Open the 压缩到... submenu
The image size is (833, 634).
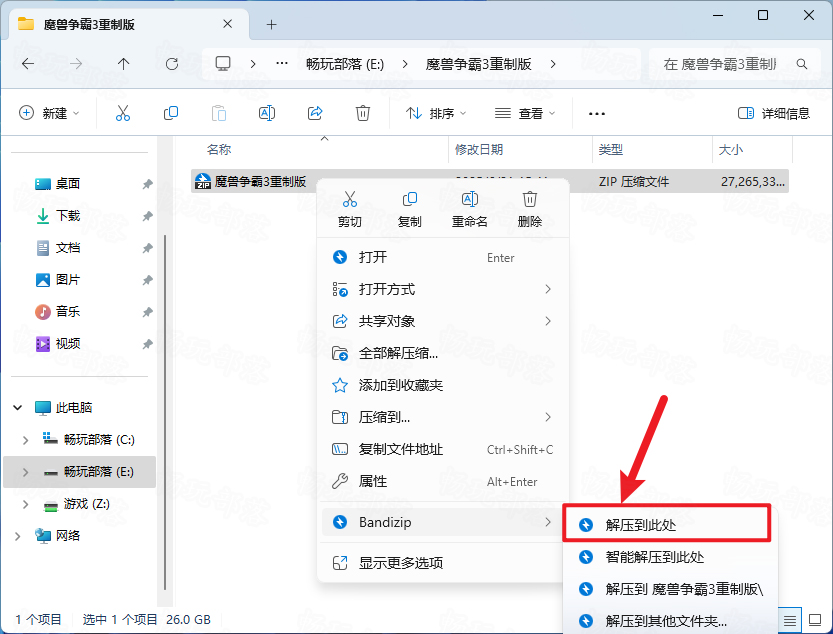(443, 417)
